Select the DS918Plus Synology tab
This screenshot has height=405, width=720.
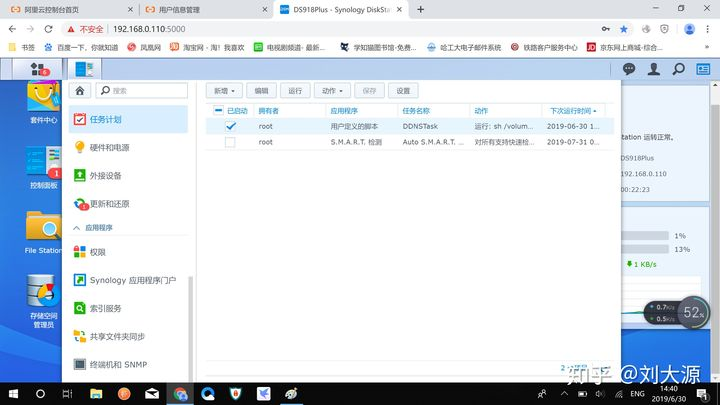340,9
